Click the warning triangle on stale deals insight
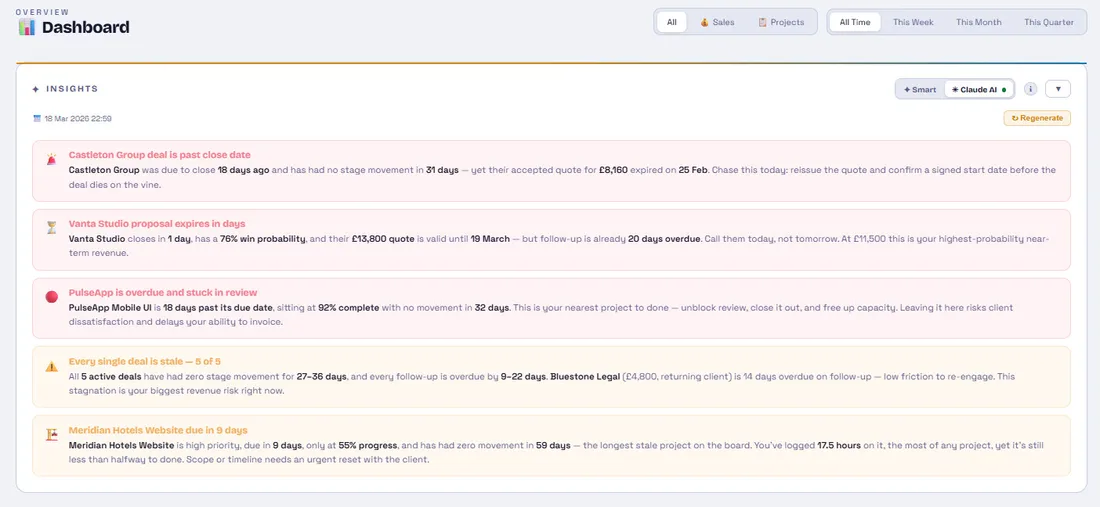The image size is (1100, 507). 52,366
